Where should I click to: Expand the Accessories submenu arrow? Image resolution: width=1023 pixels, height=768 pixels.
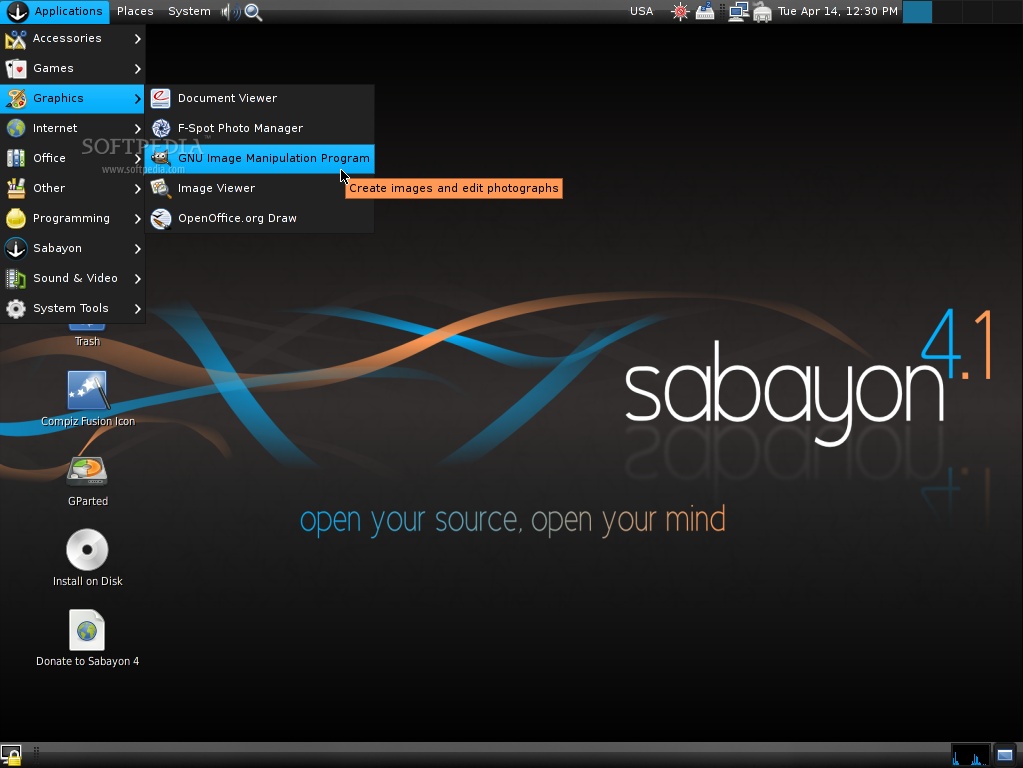(x=138, y=38)
